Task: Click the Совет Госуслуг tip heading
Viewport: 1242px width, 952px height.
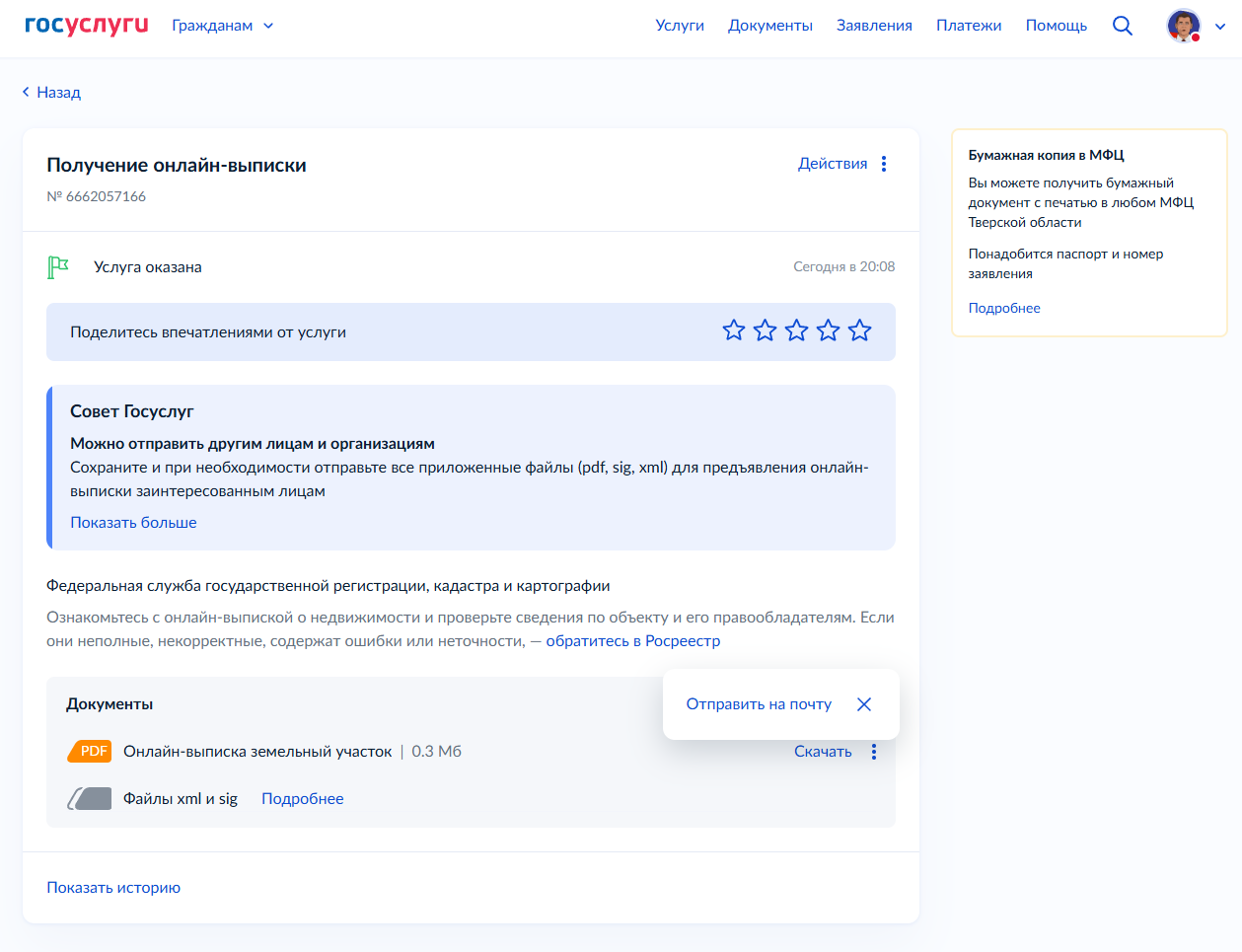Action: [x=132, y=411]
